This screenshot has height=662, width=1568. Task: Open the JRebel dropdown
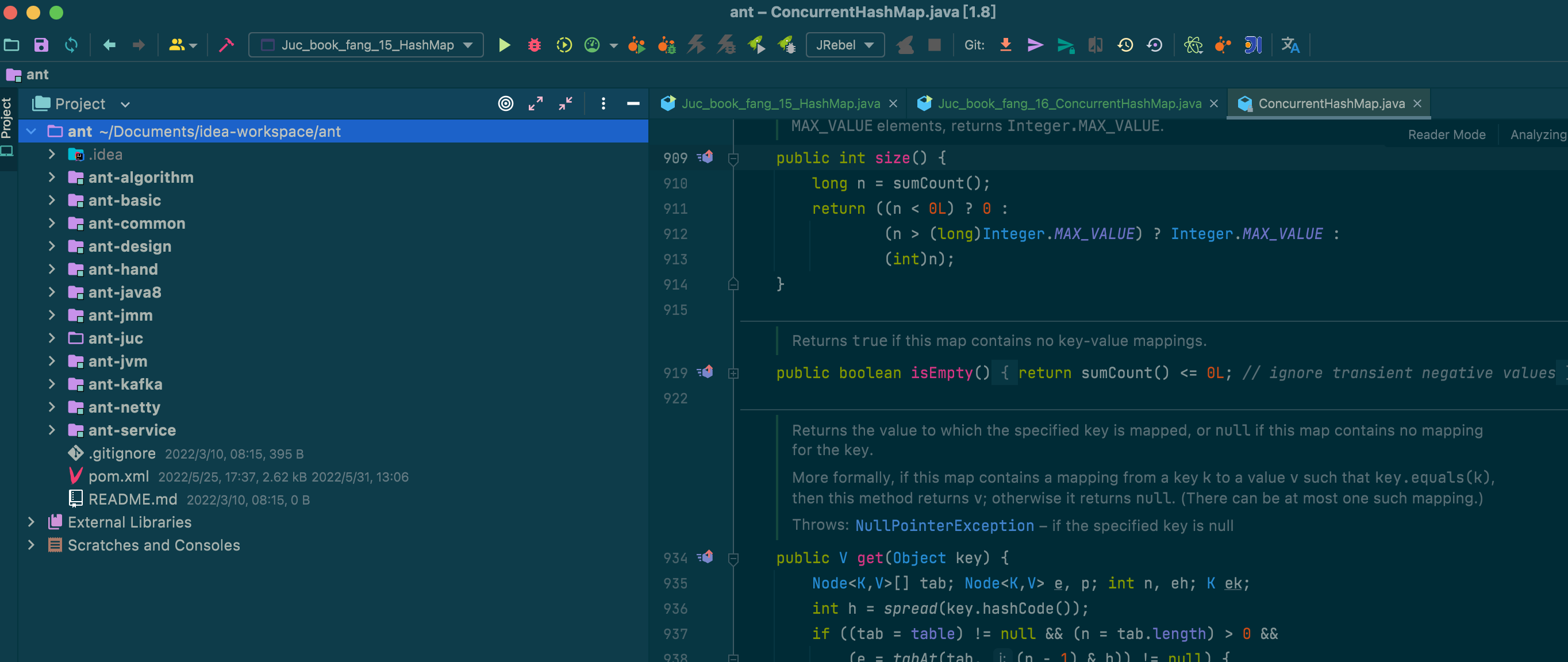pos(844,45)
